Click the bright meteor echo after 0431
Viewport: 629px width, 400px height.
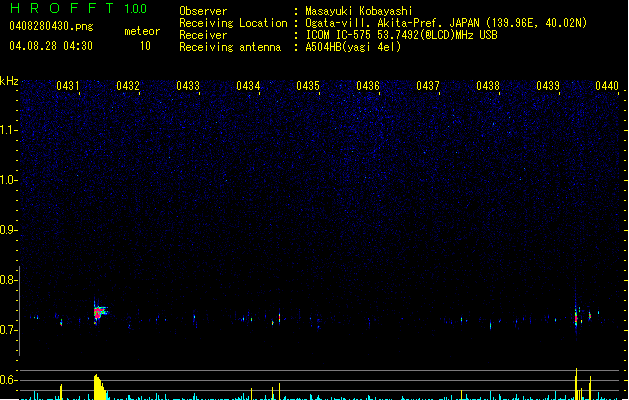[x=99, y=312]
